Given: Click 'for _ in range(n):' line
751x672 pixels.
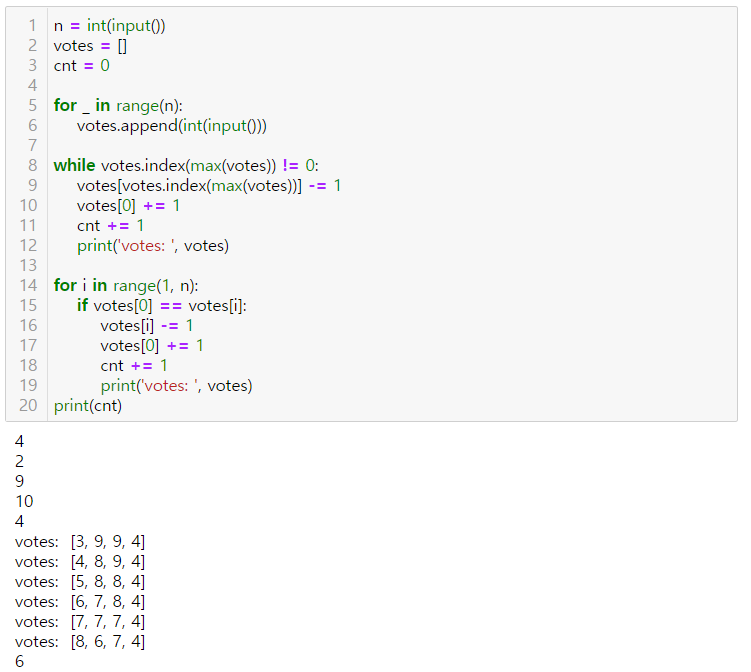Looking at the screenshot, I should tap(118, 105).
